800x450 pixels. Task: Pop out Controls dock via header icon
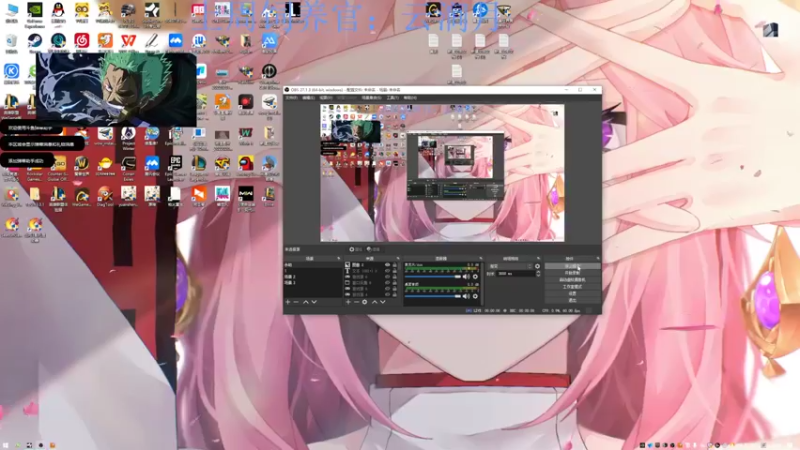click(598, 259)
